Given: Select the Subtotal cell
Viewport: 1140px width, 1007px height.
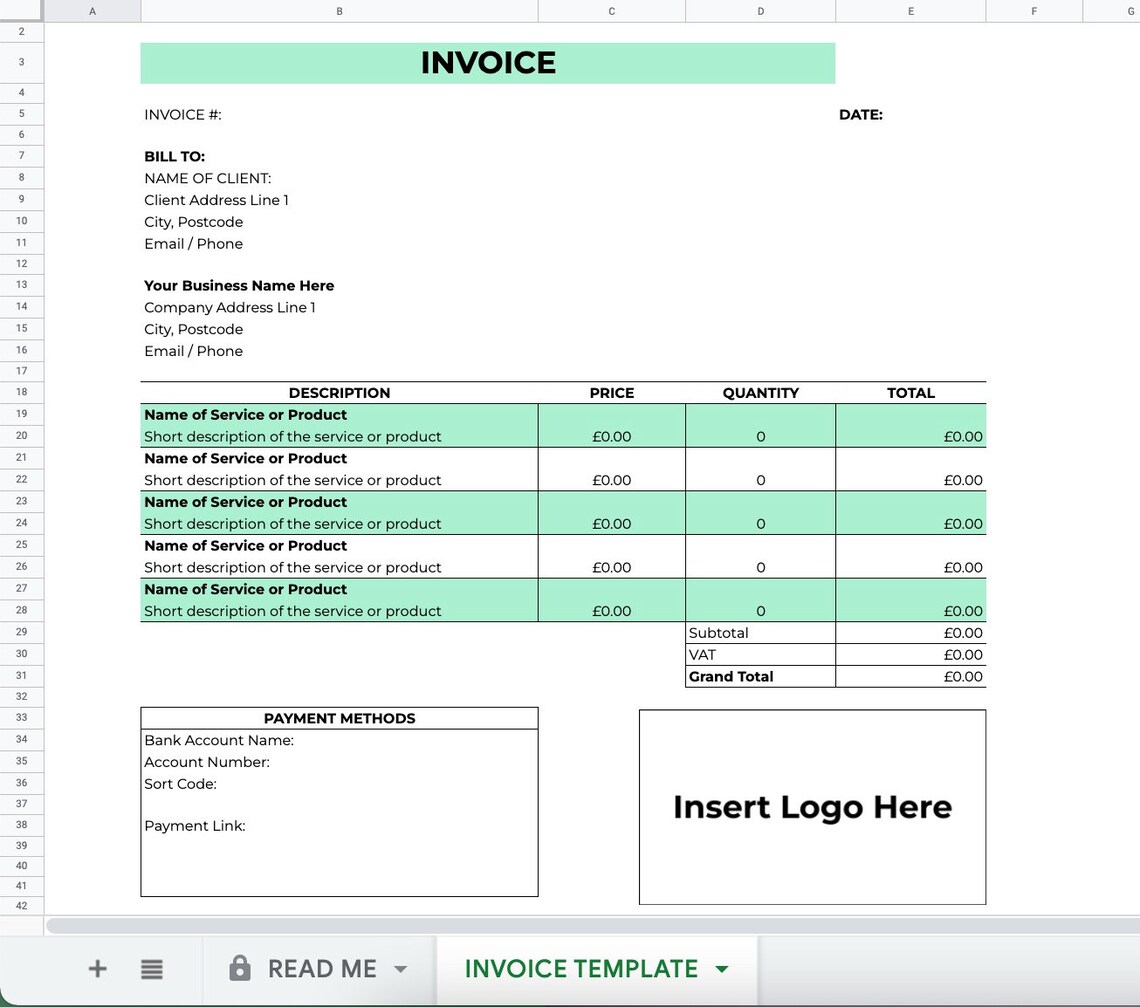Looking at the screenshot, I should pyautogui.click(x=718, y=632).
